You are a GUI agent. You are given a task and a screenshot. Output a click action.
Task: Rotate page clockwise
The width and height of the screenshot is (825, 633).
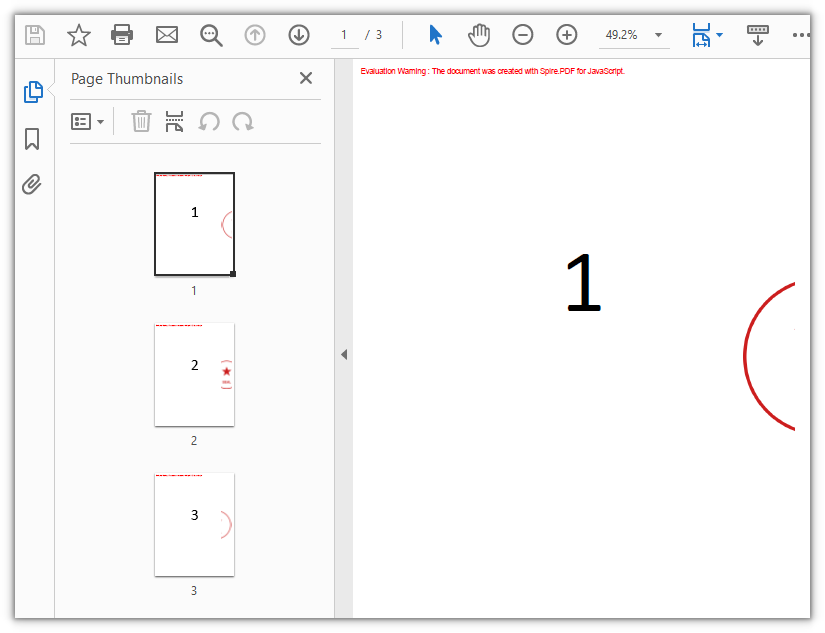243,122
